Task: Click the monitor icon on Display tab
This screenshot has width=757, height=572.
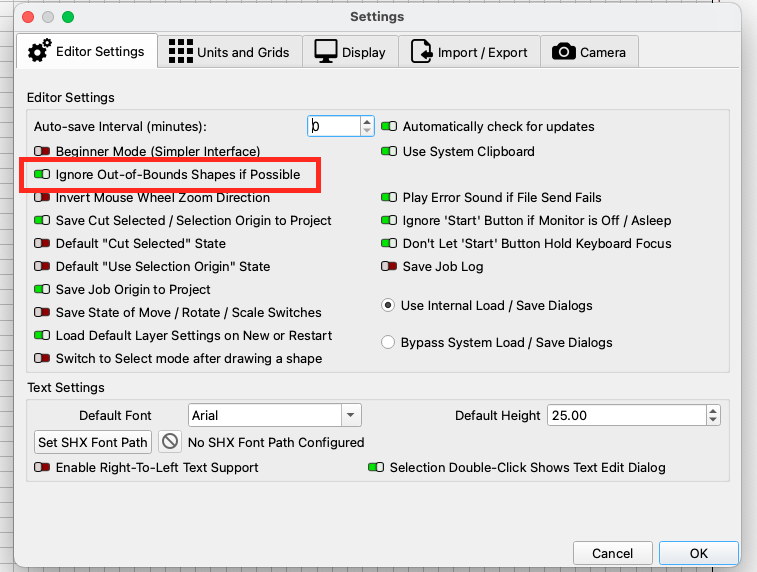Action: point(326,51)
